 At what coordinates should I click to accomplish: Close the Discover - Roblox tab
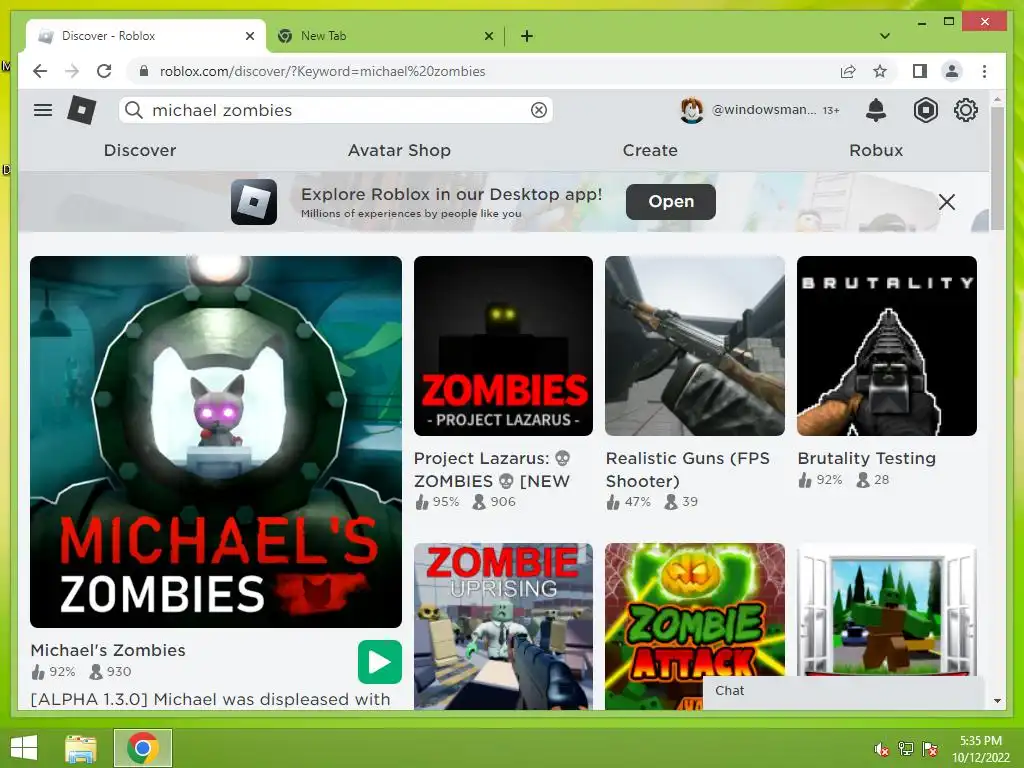(249, 36)
